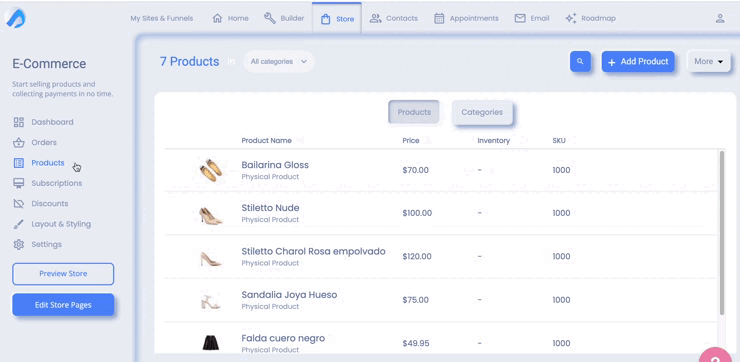Click the product list vertical scrollbar
Screen dimensions: 740x362
coord(722,233)
